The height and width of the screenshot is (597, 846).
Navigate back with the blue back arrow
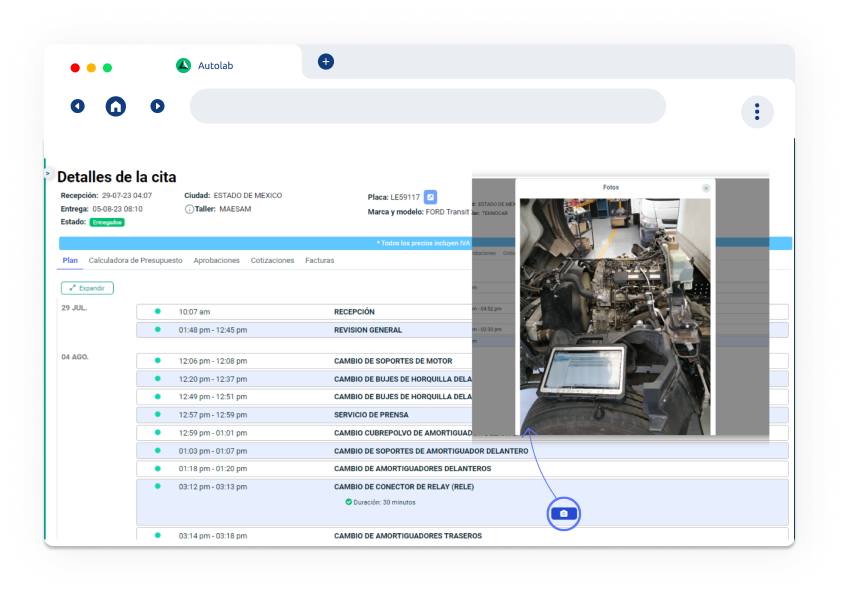pyautogui.click(x=77, y=106)
